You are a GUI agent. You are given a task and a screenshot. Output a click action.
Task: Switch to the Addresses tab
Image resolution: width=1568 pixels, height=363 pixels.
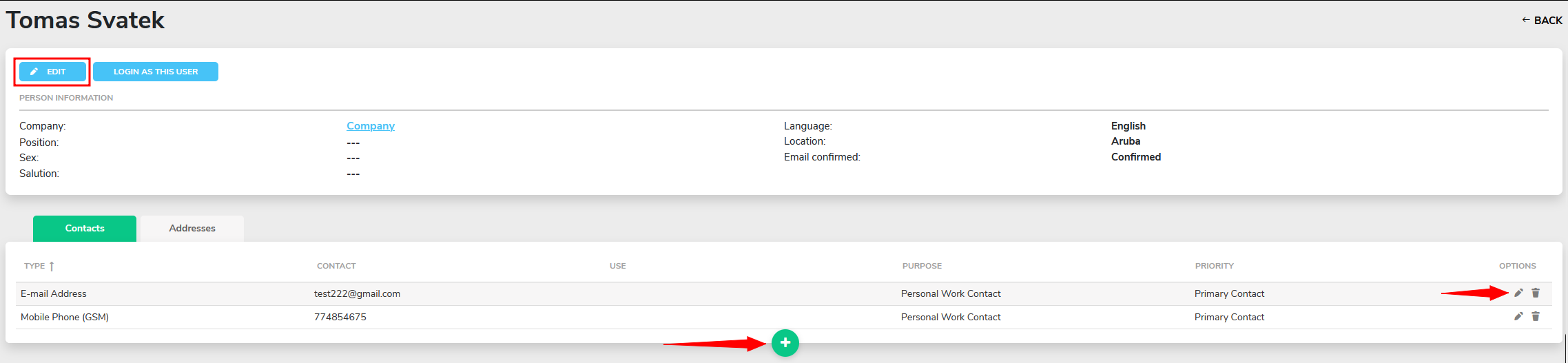192,228
